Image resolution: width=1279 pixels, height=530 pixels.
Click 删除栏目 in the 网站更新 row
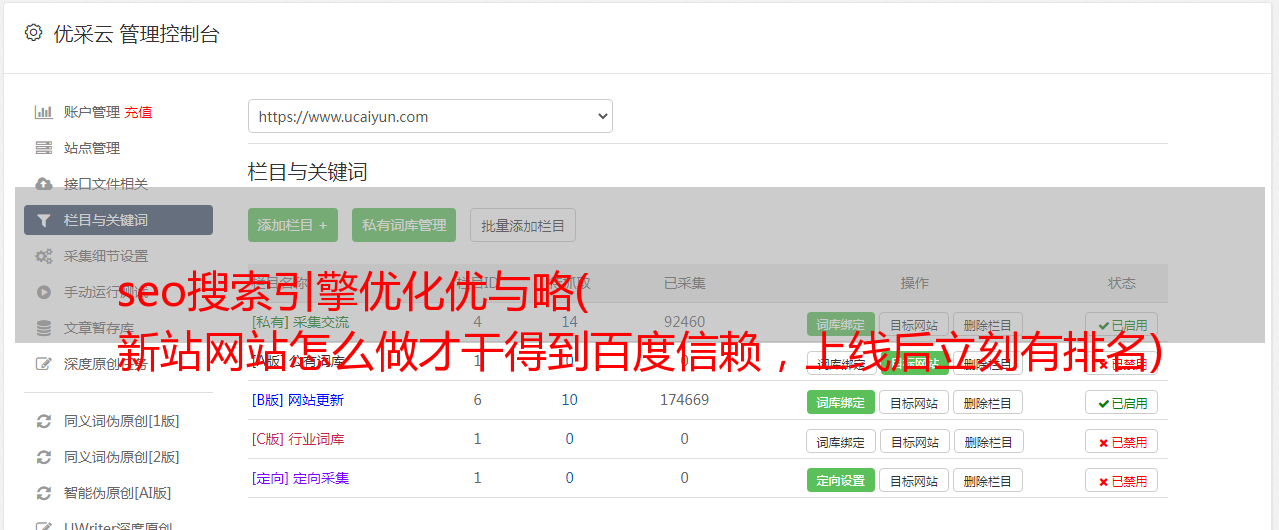[x=988, y=402]
